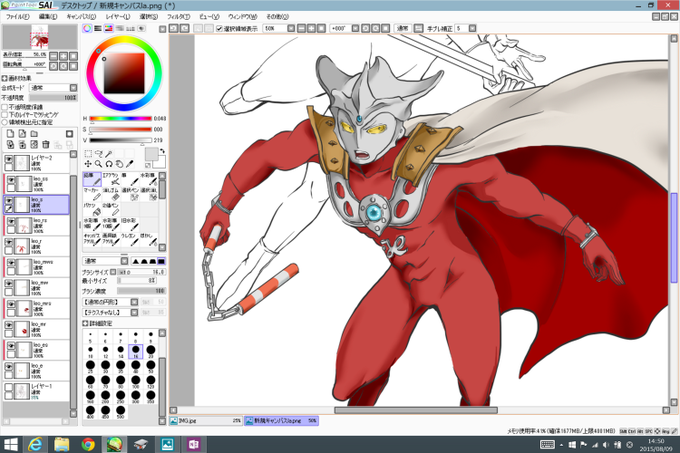Zoom in the navigator with plus button
The width and height of the screenshot is (680, 453).
tap(63, 56)
